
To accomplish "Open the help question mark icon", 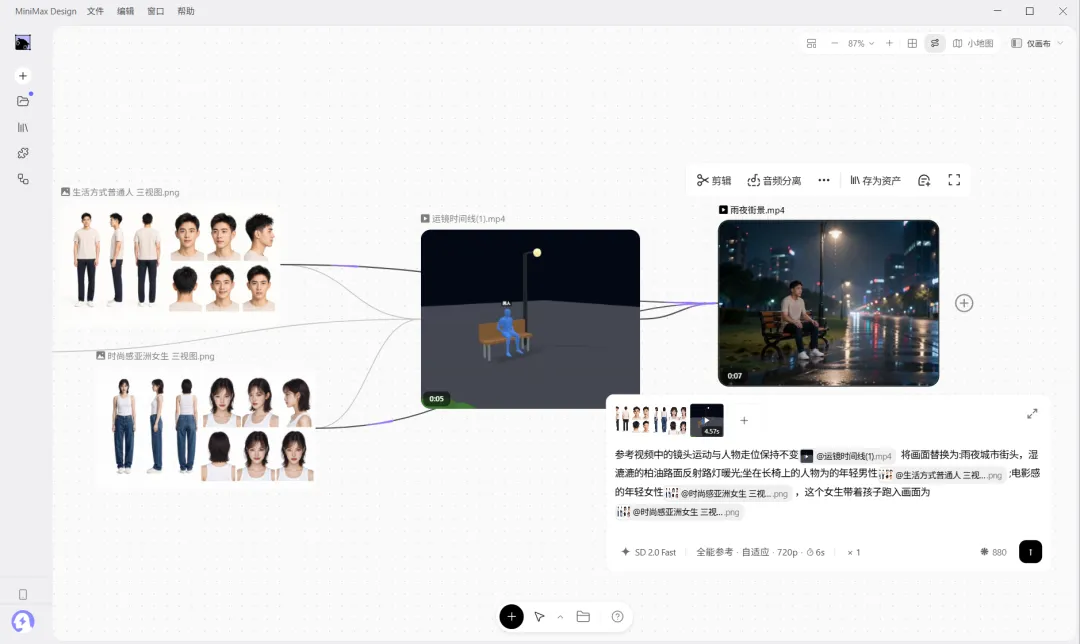I will coord(617,616).
